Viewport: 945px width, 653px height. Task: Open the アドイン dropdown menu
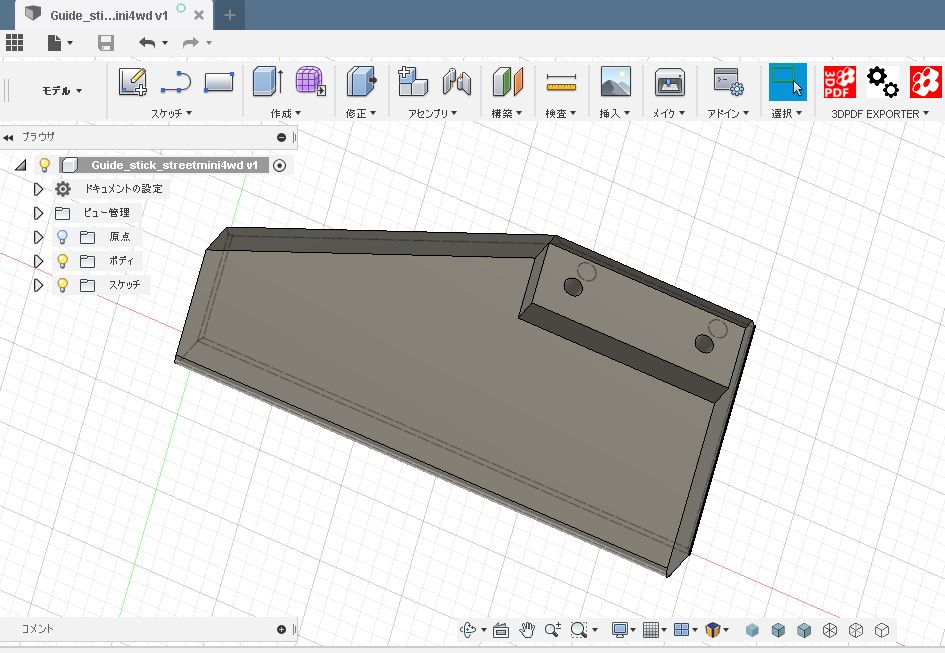pos(728,113)
